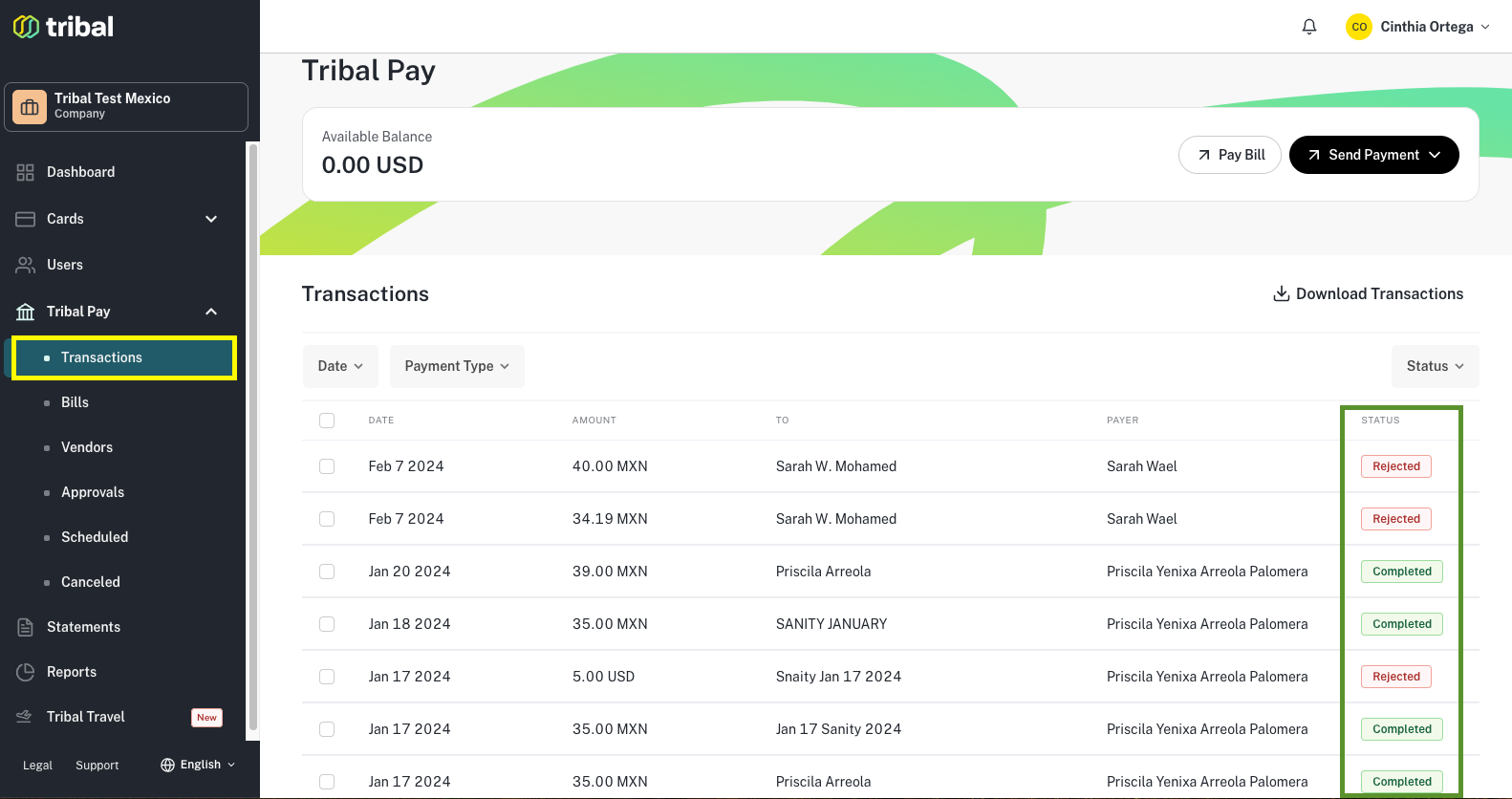This screenshot has height=799, width=1512.
Task: Check the 34.19 MXN transaction row
Action: click(x=327, y=519)
